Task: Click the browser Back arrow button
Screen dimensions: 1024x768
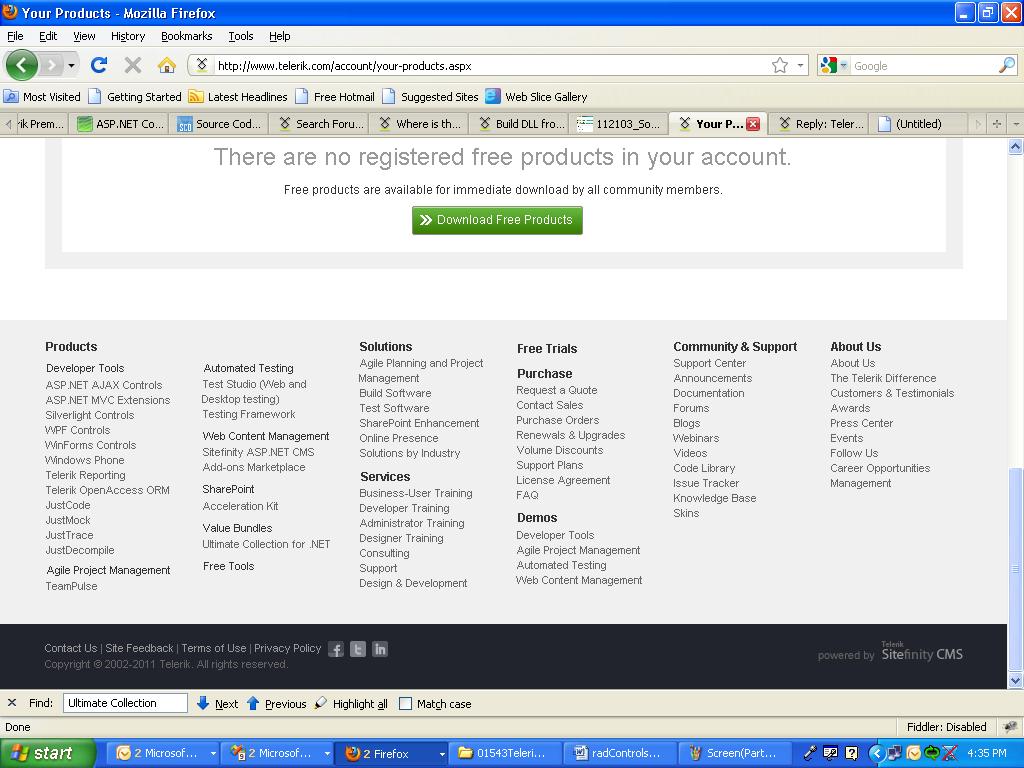Action: [22, 65]
